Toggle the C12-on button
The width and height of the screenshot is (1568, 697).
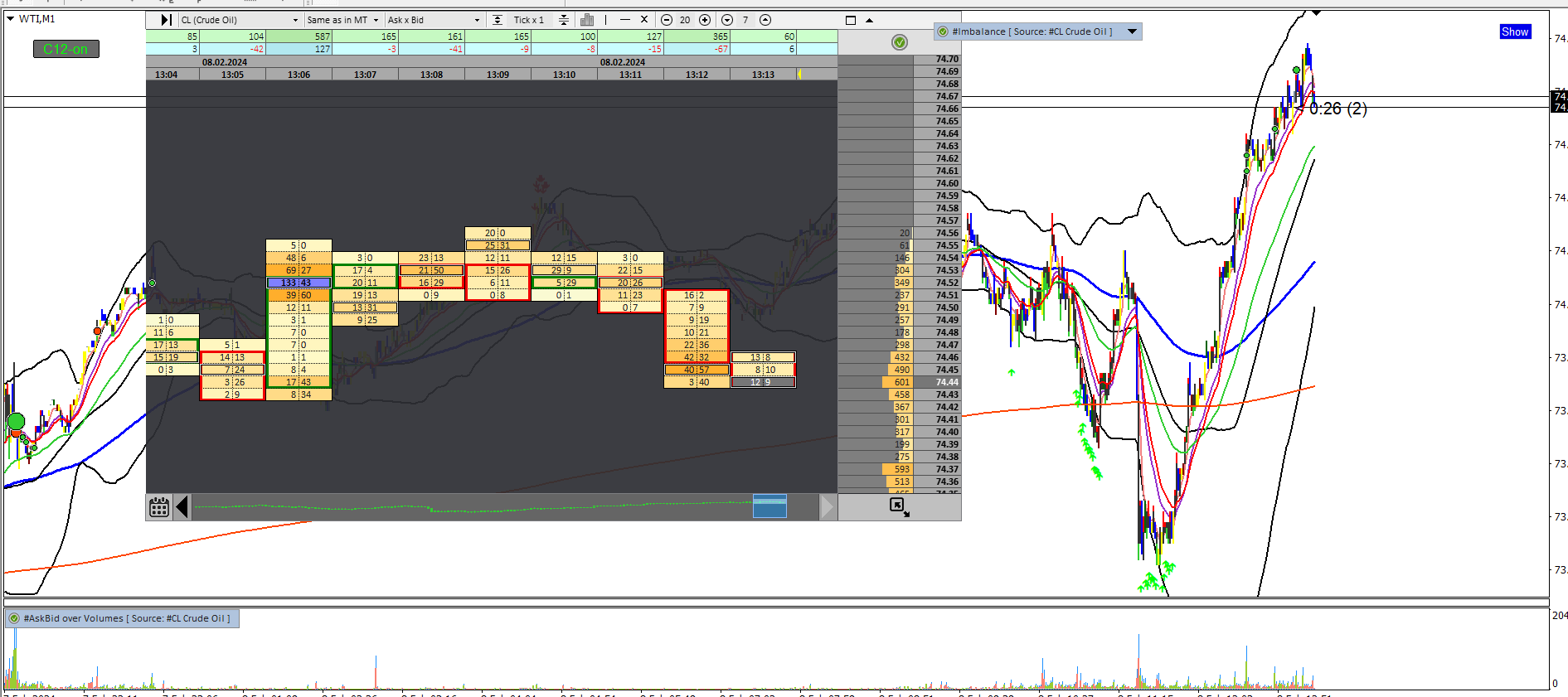(x=66, y=49)
